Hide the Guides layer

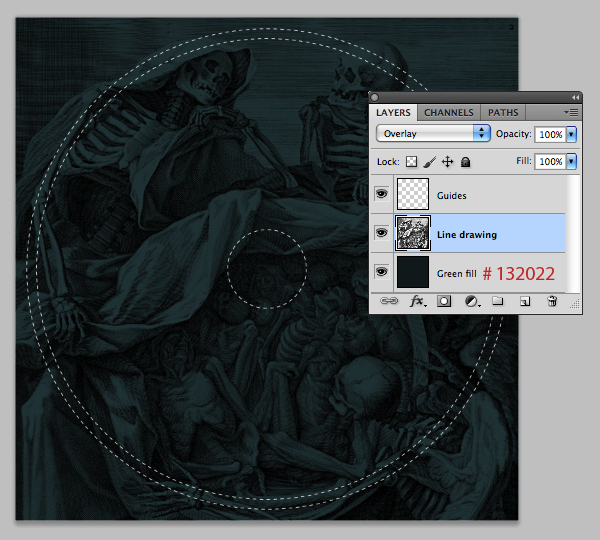(382, 194)
